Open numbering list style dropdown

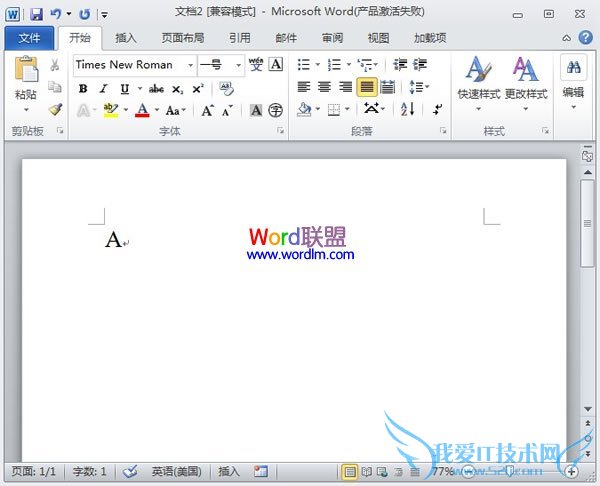(349, 65)
